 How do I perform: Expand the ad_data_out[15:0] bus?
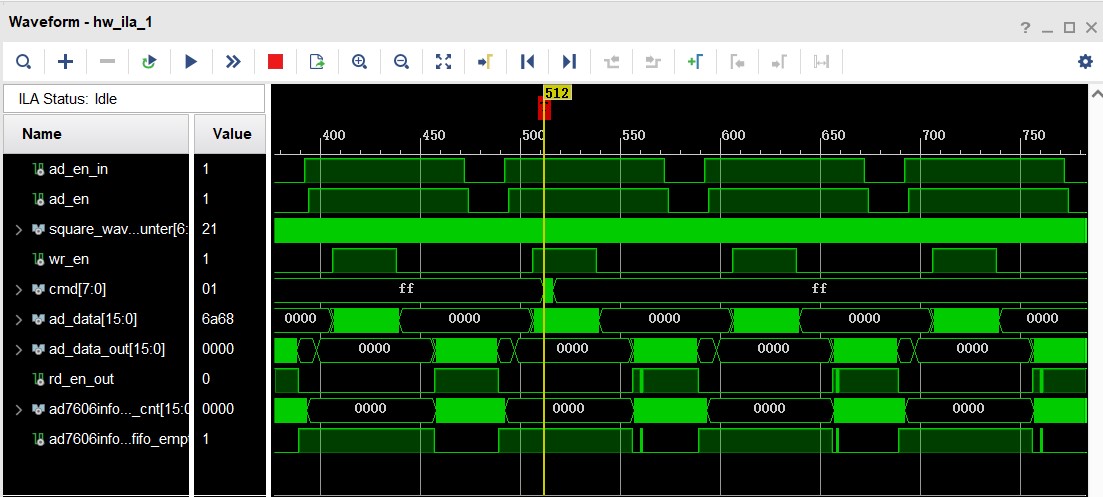point(20,349)
